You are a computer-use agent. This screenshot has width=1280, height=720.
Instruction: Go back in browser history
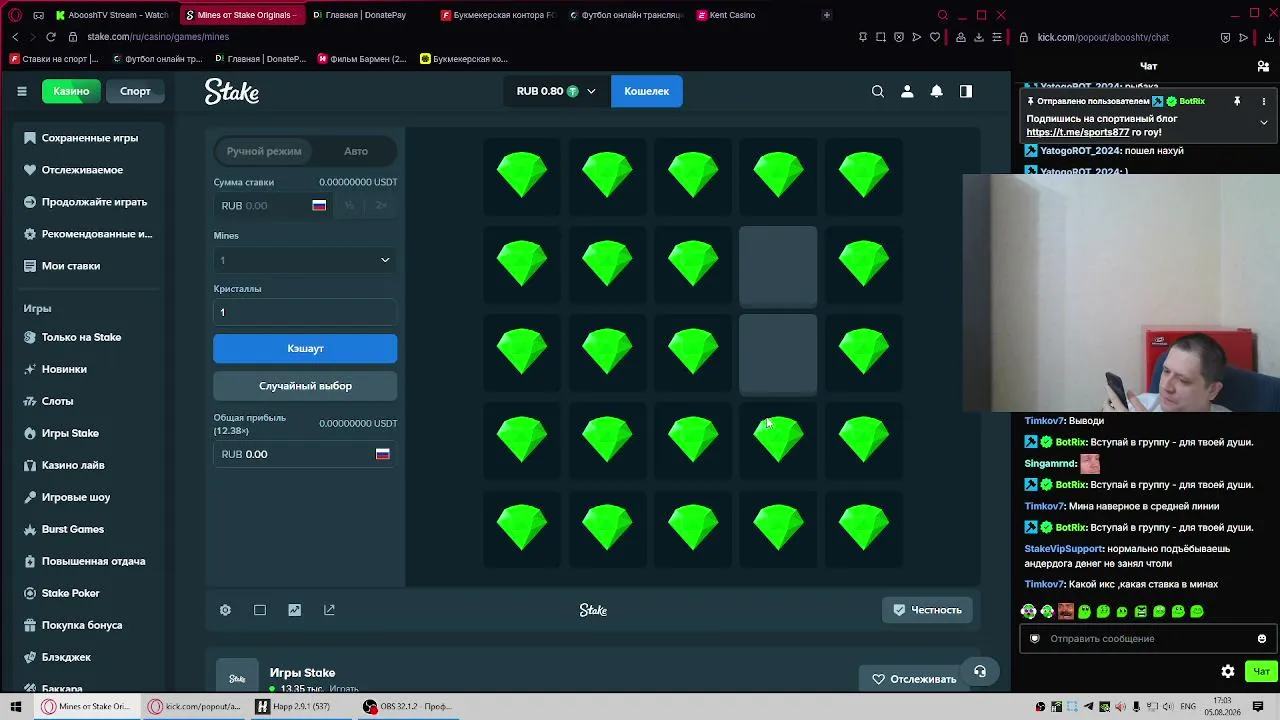coord(15,37)
